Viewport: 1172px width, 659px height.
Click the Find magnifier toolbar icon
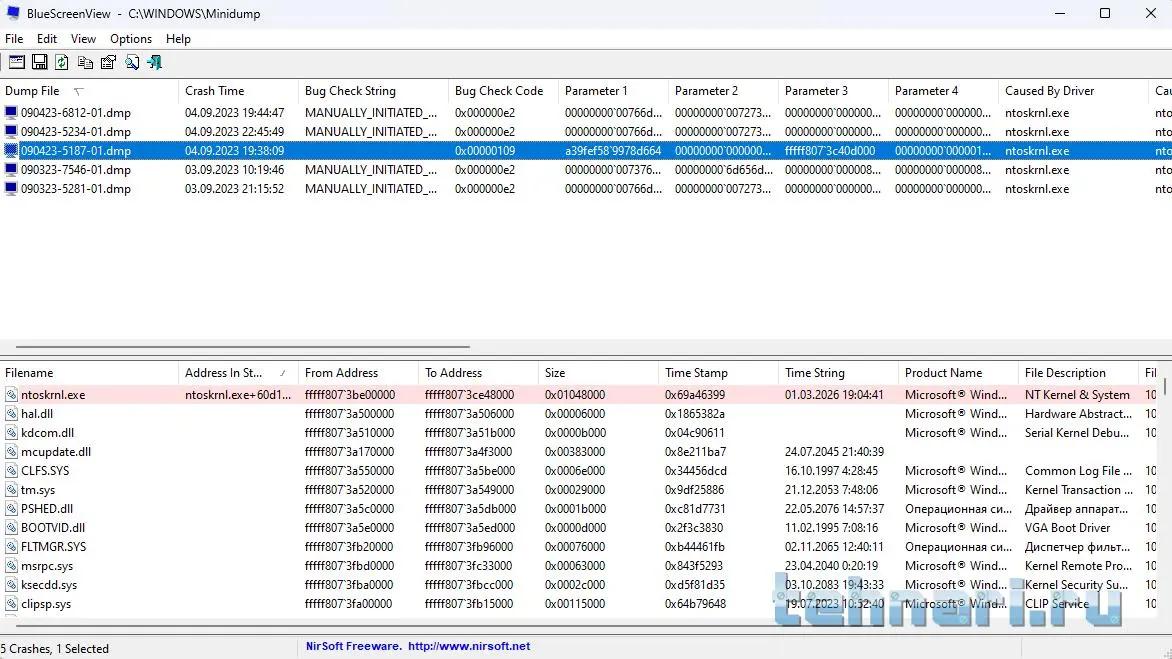click(x=131, y=62)
